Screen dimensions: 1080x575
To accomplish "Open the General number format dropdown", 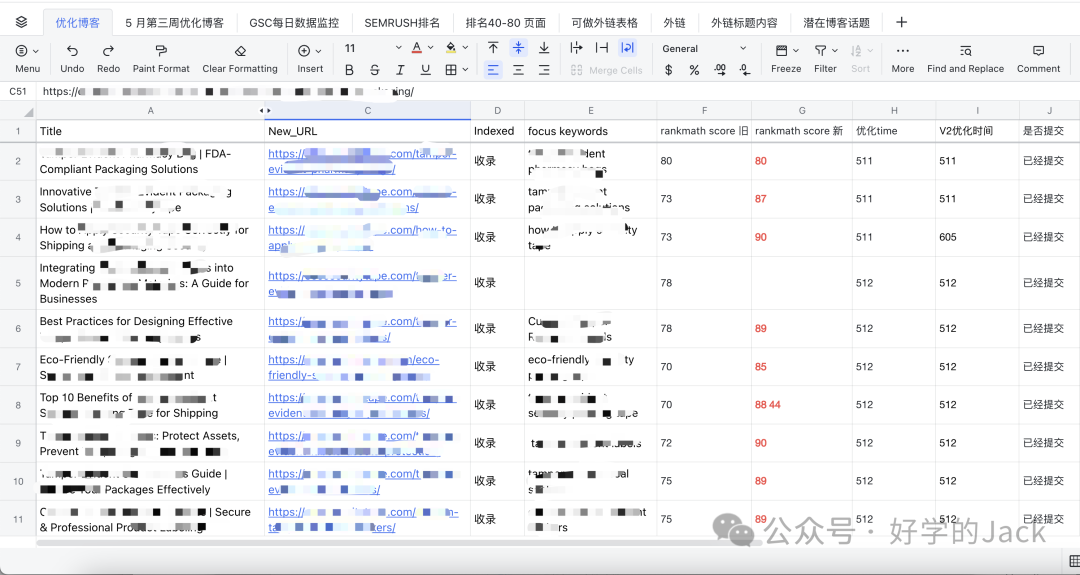I will tap(704, 48).
